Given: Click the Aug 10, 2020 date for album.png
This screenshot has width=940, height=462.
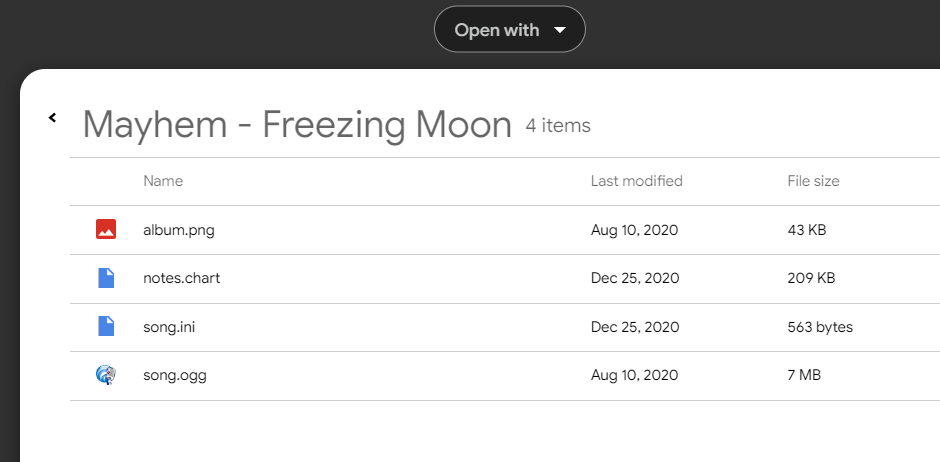Looking at the screenshot, I should click(x=635, y=230).
